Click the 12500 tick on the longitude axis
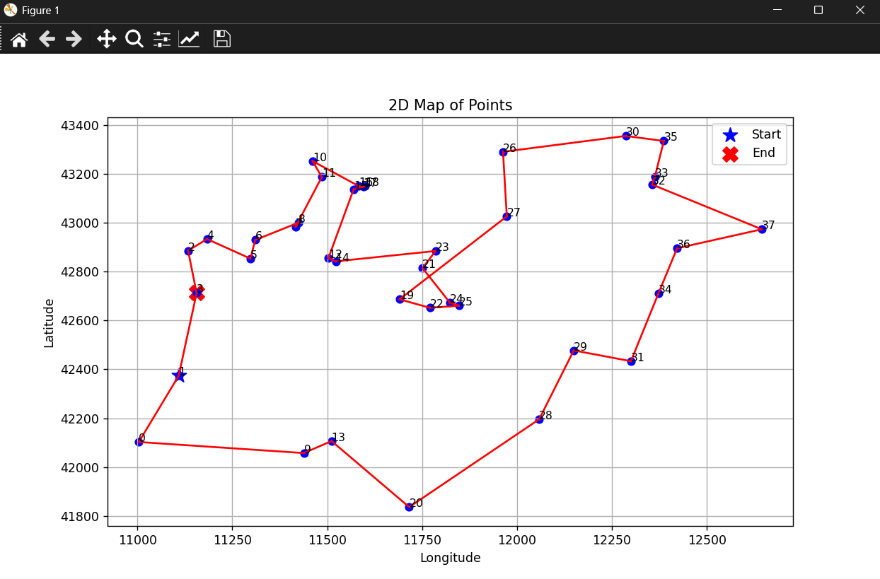 tap(707, 540)
